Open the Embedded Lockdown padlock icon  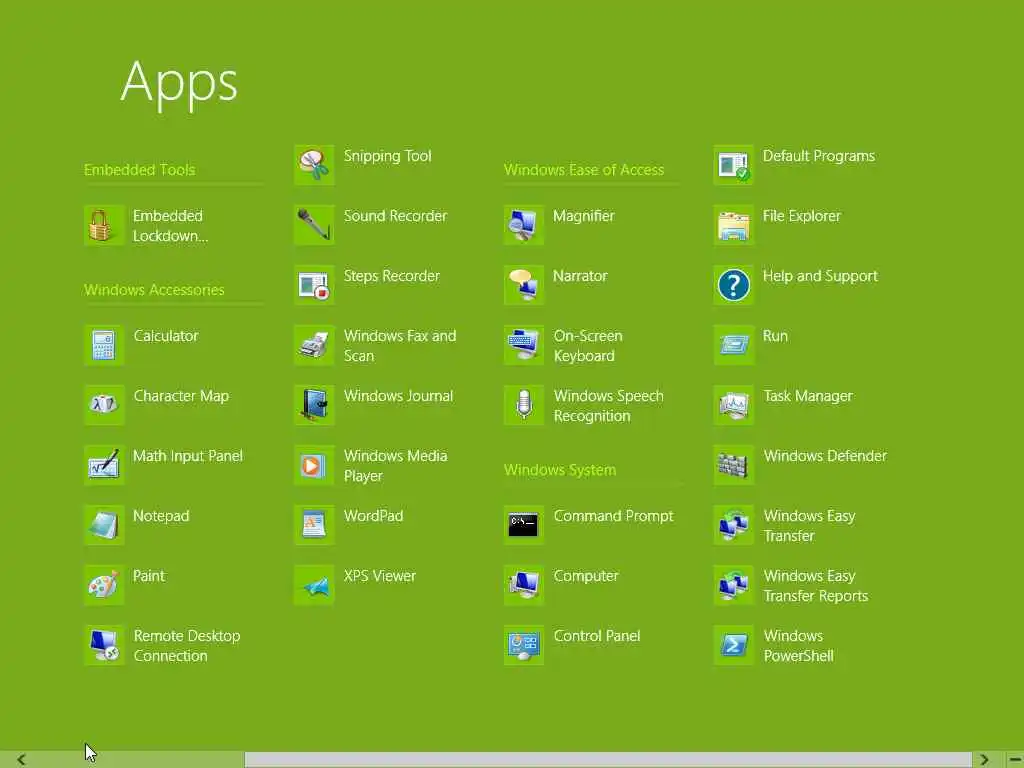(x=104, y=225)
